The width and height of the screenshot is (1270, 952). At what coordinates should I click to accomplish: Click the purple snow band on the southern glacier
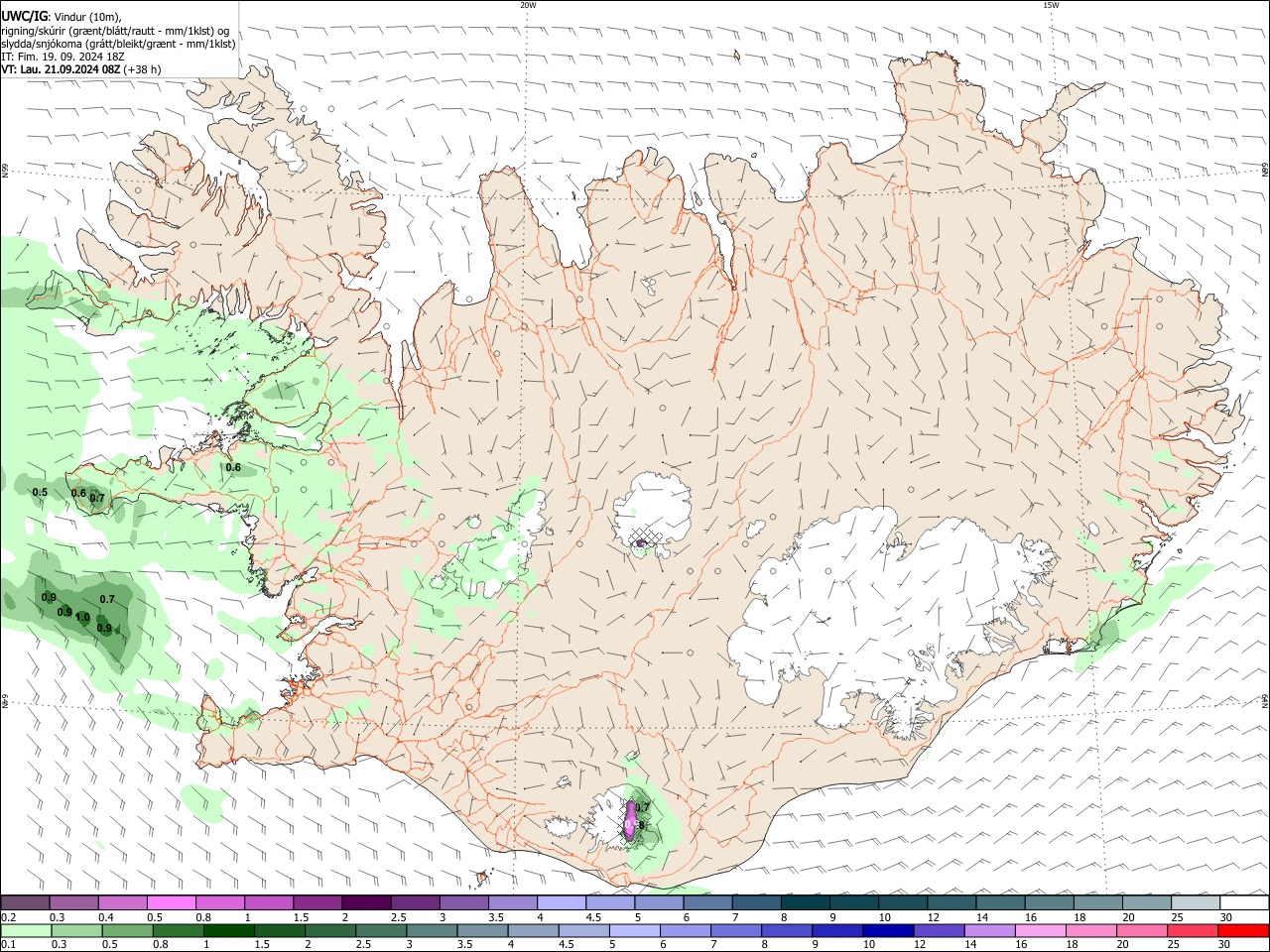(629, 819)
